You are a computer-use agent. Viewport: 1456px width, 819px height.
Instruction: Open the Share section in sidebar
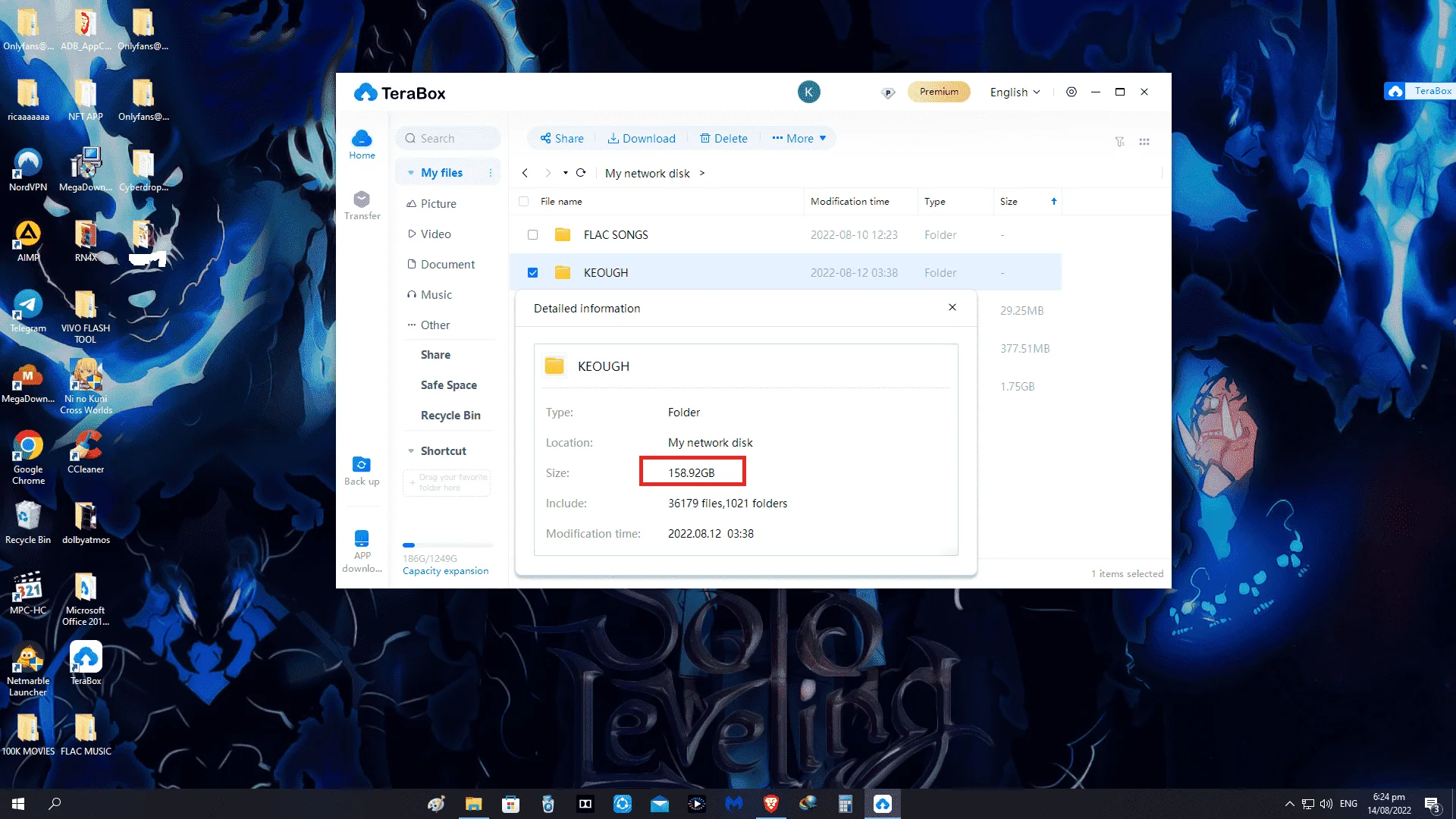click(x=435, y=354)
